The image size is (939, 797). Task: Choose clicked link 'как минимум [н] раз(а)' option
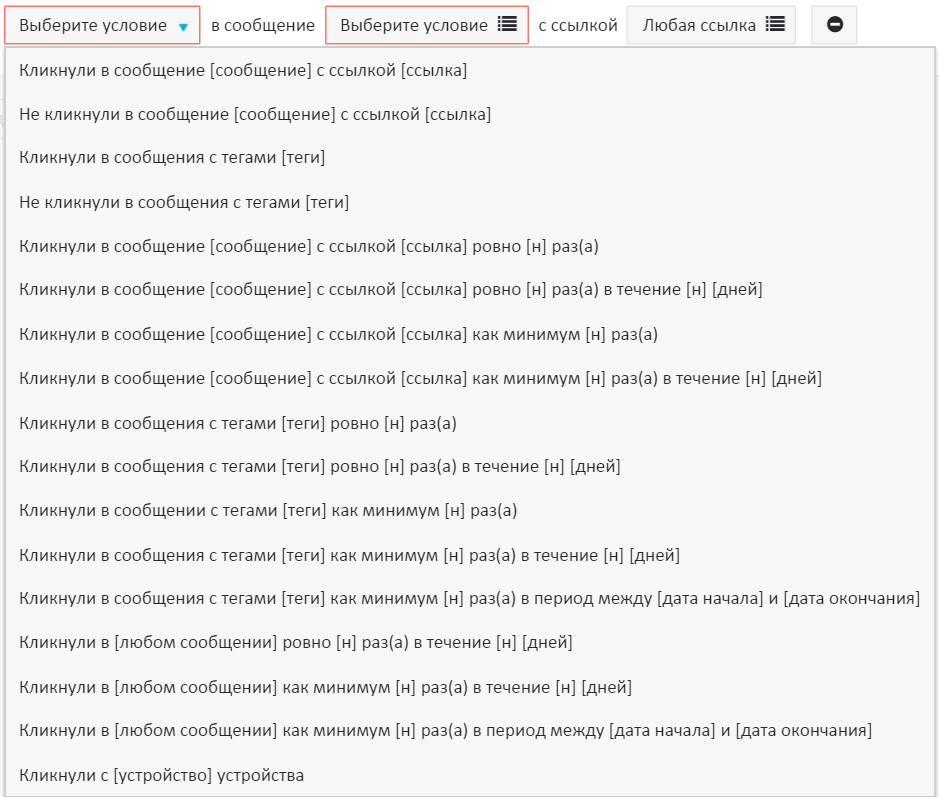coord(338,334)
